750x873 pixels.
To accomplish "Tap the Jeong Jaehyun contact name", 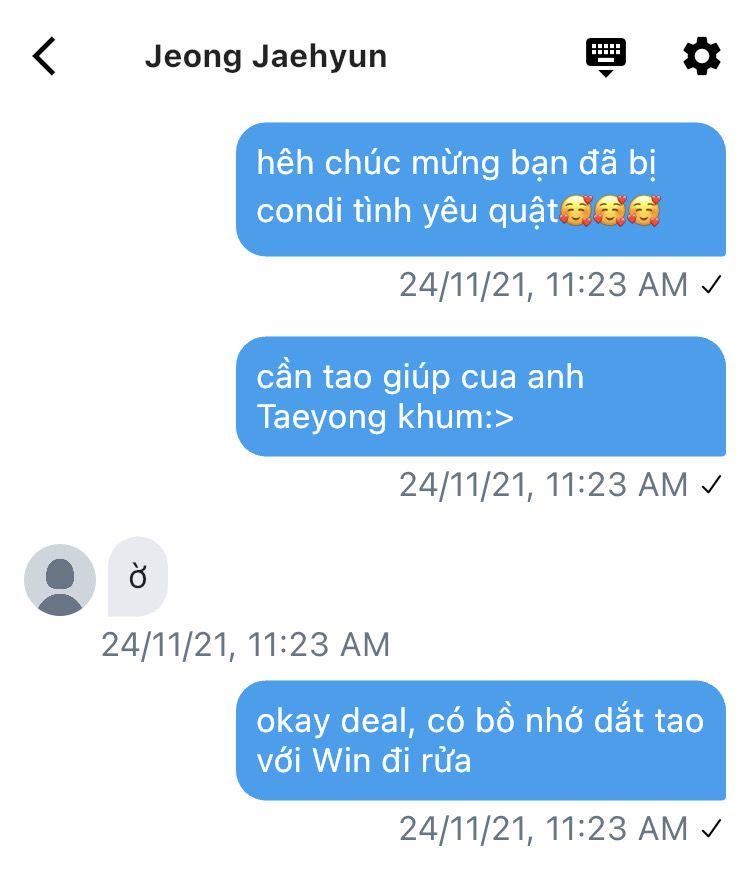I will (266, 57).
